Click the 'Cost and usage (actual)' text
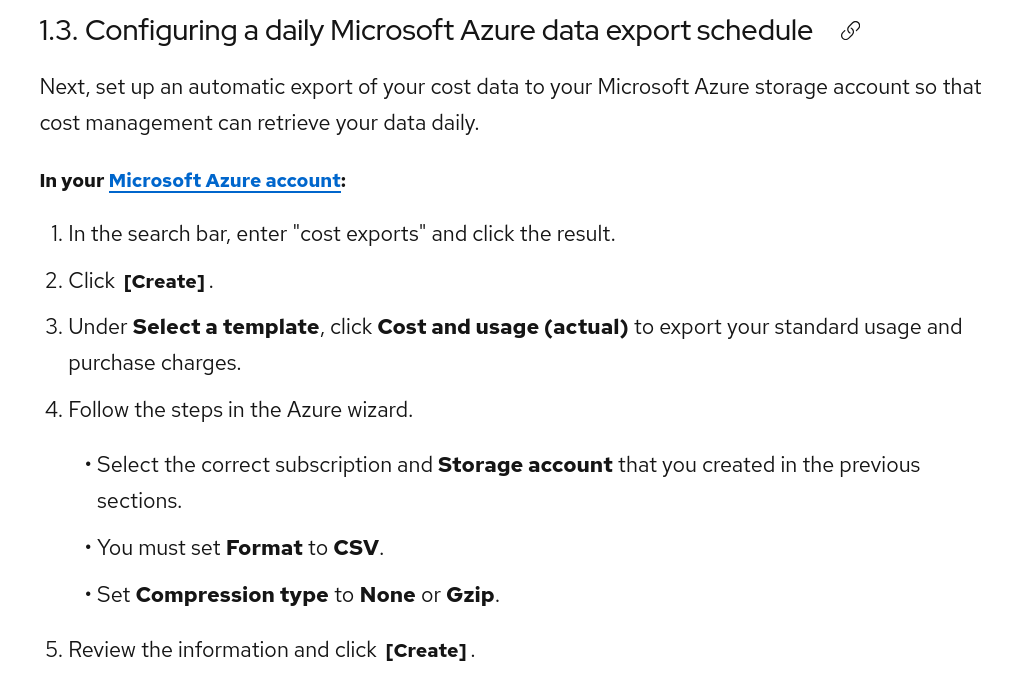The image size is (1029, 690). [502, 327]
